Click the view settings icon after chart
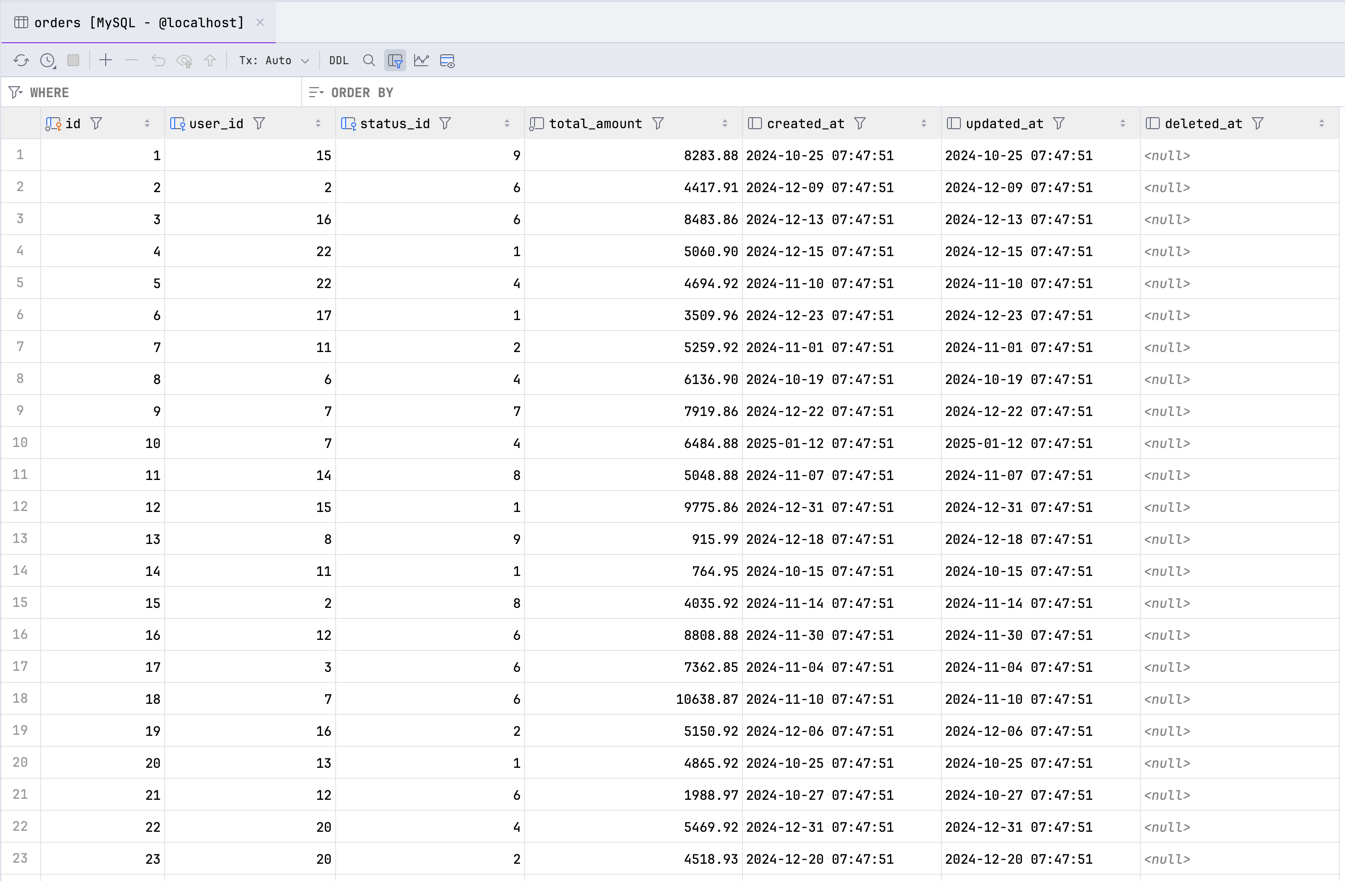The height and width of the screenshot is (881, 1345). tap(447, 61)
